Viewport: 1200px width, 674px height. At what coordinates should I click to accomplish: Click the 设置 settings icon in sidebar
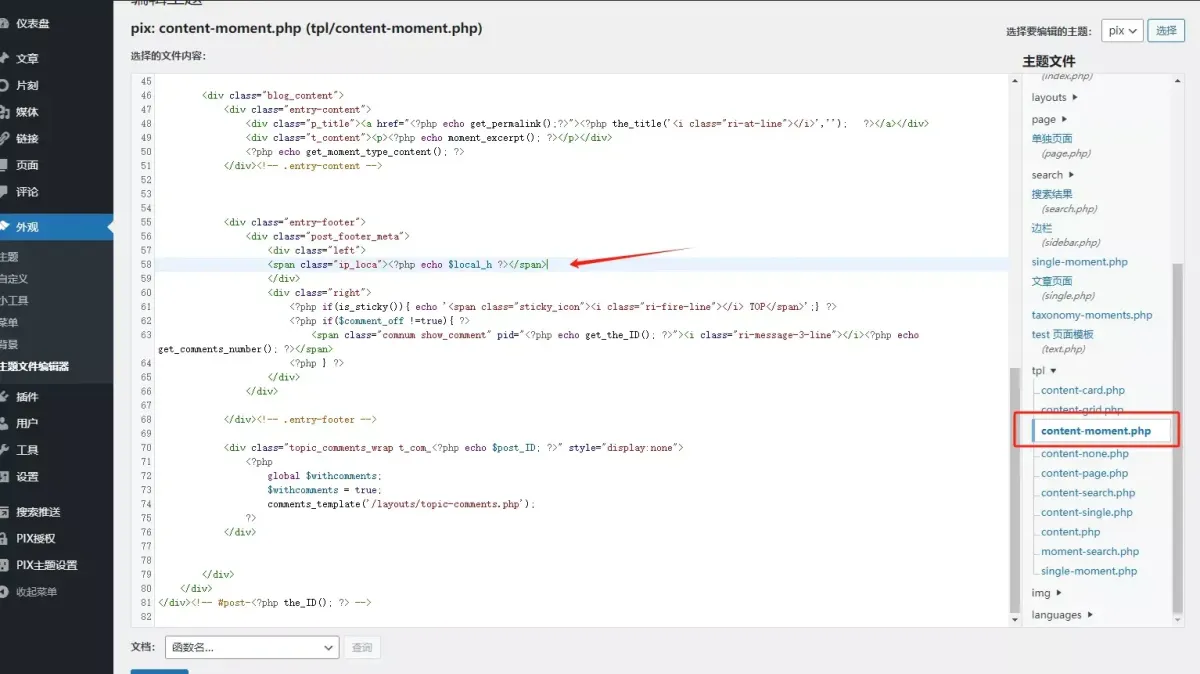coord(3,477)
